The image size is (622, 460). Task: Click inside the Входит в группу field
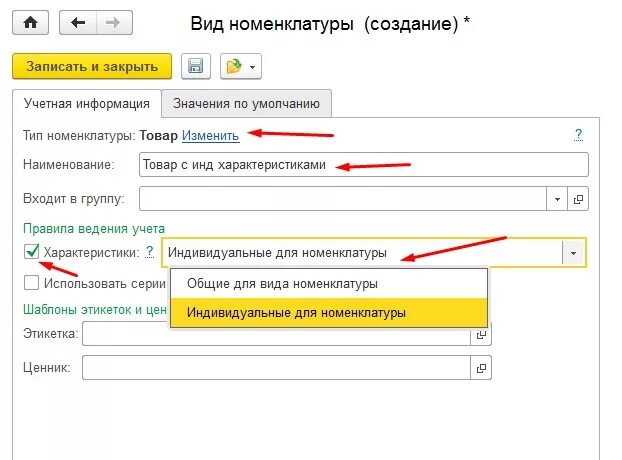click(x=343, y=199)
